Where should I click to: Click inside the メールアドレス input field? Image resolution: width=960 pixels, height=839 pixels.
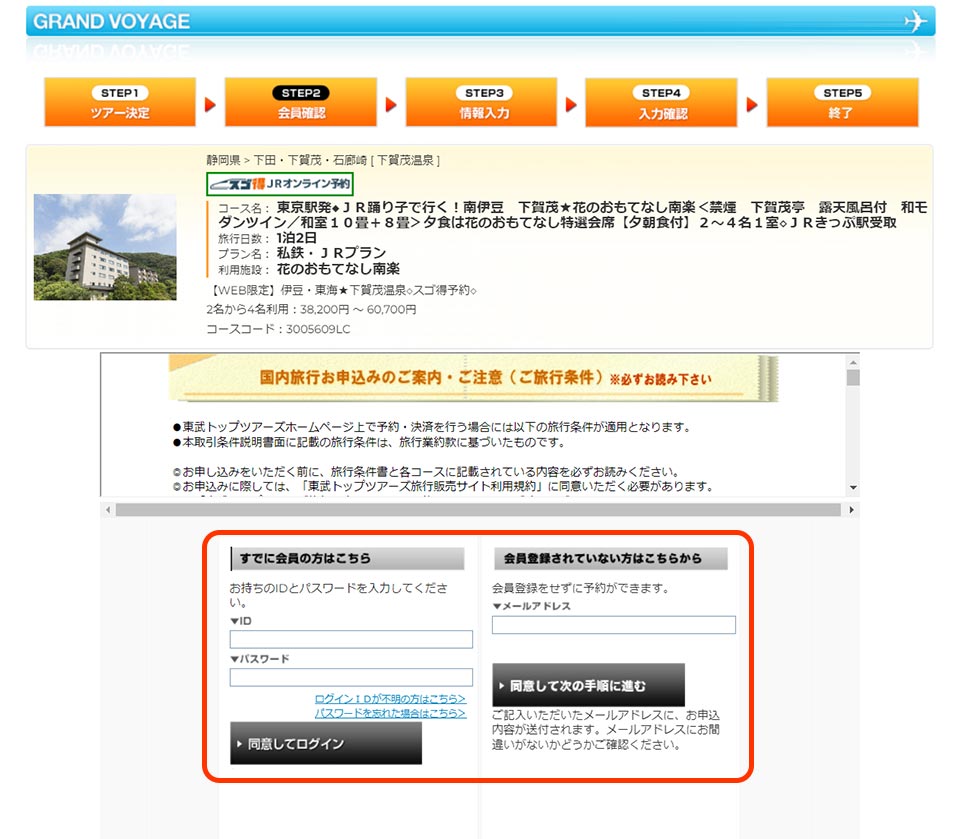point(616,624)
